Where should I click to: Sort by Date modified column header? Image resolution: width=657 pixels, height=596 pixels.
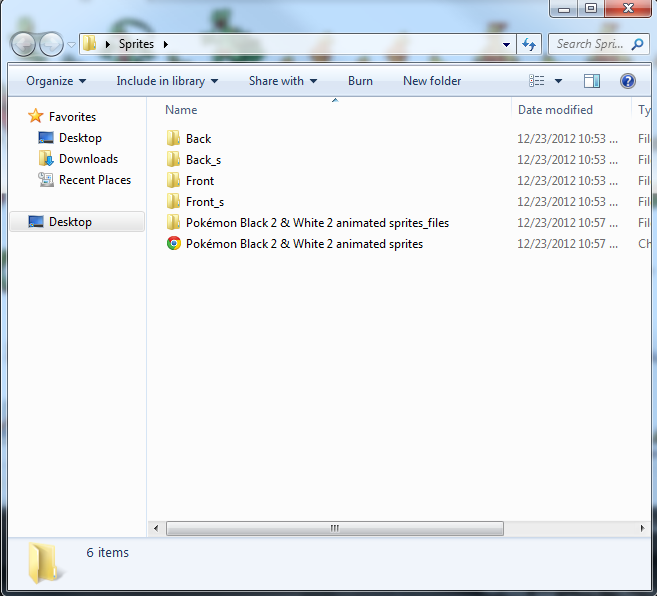(x=555, y=110)
